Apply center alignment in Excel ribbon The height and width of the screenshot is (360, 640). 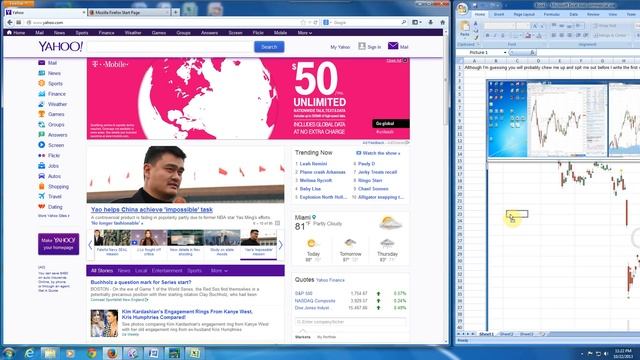pyautogui.click(x=562, y=36)
